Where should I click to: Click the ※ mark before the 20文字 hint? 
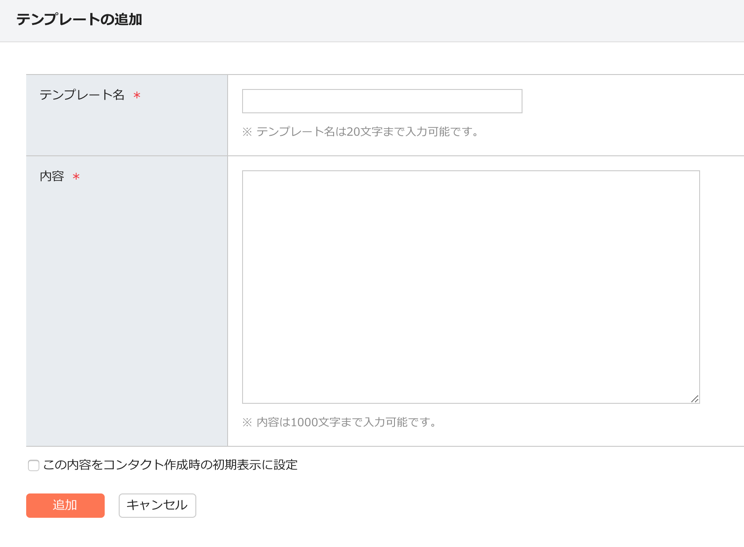(x=247, y=132)
